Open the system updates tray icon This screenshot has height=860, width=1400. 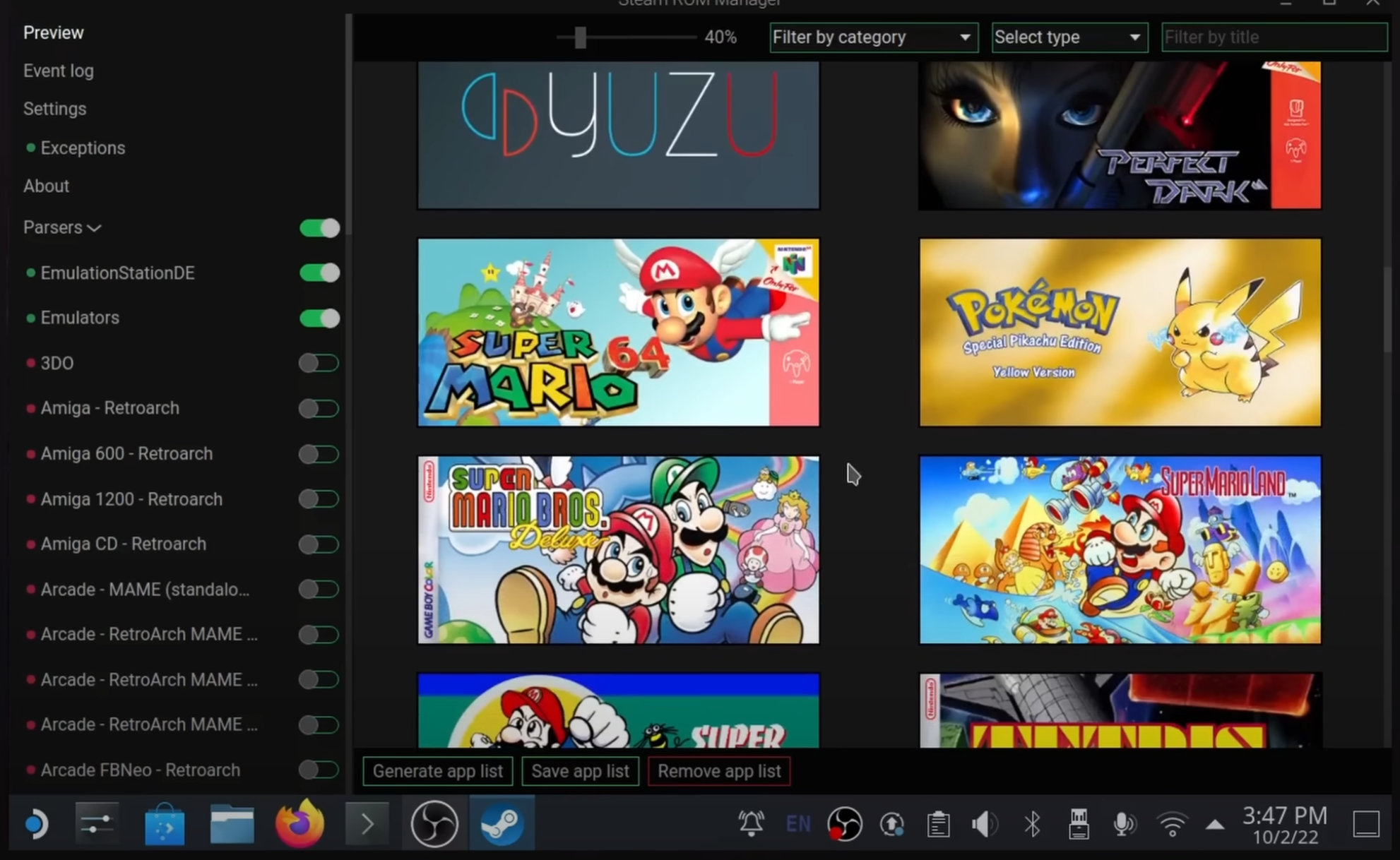coord(892,824)
